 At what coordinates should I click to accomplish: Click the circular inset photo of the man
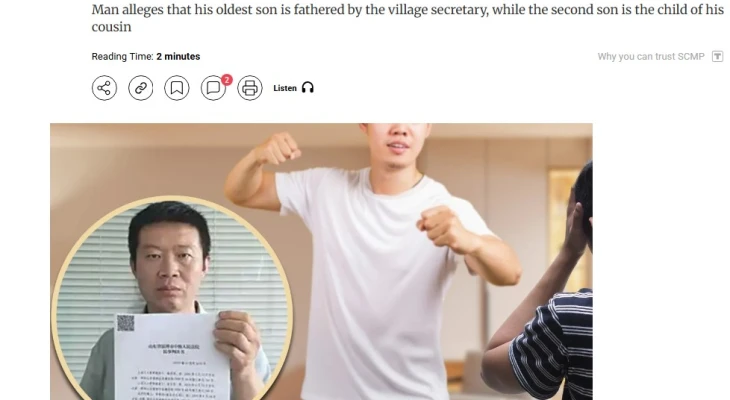coord(172,298)
